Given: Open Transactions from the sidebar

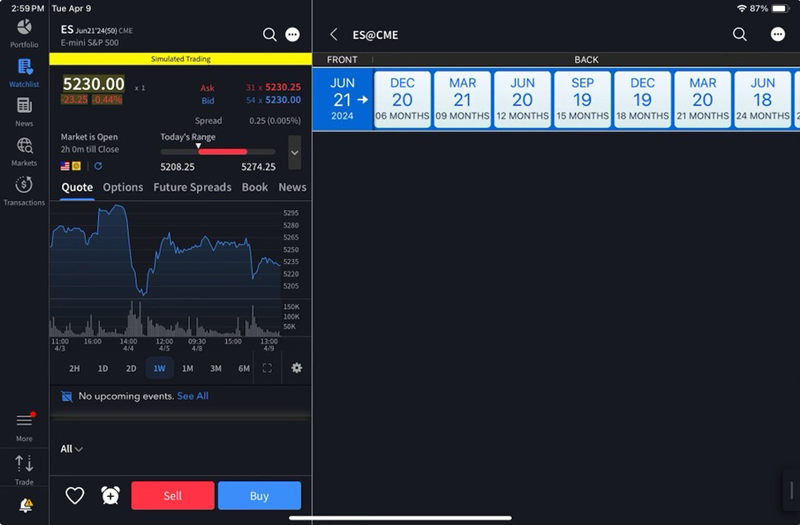Looking at the screenshot, I should coord(24,190).
